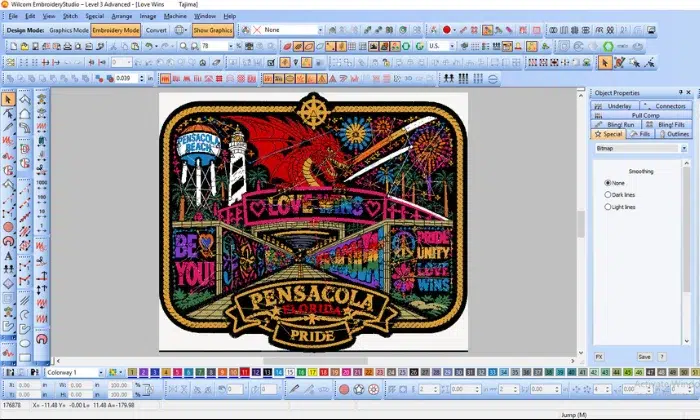Select the Dark lines smoothing option
The width and height of the screenshot is (700, 420).
pyautogui.click(x=608, y=195)
